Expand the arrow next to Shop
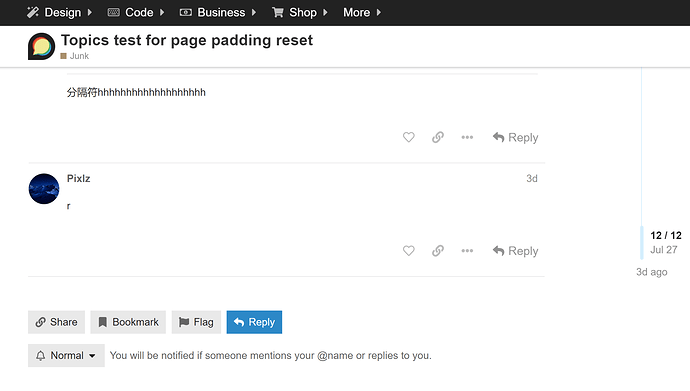The height and width of the screenshot is (391, 690). click(x=325, y=12)
